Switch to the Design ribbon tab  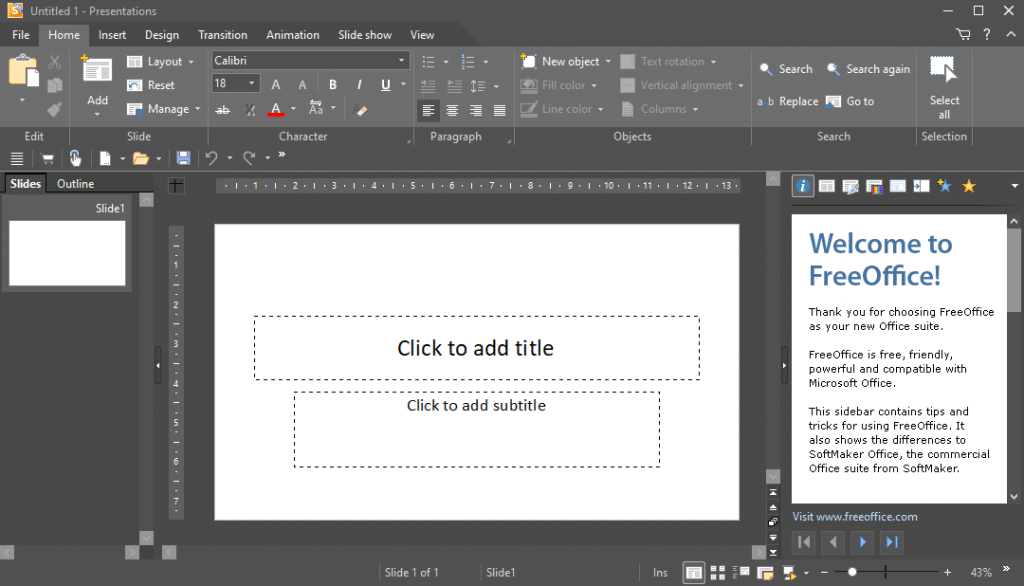click(x=162, y=35)
